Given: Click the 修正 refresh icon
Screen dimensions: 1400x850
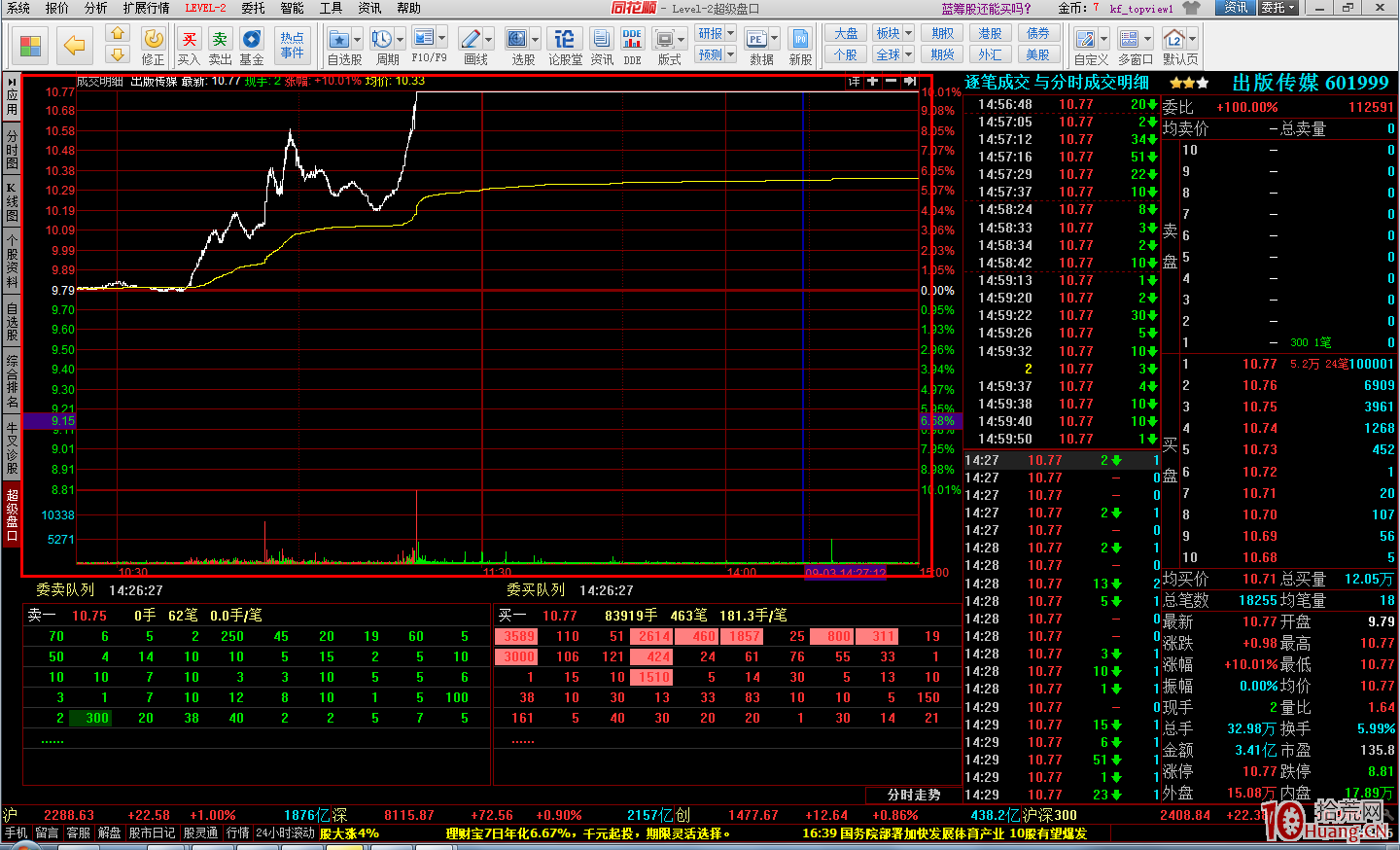Looking at the screenshot, I should point(154,40).
